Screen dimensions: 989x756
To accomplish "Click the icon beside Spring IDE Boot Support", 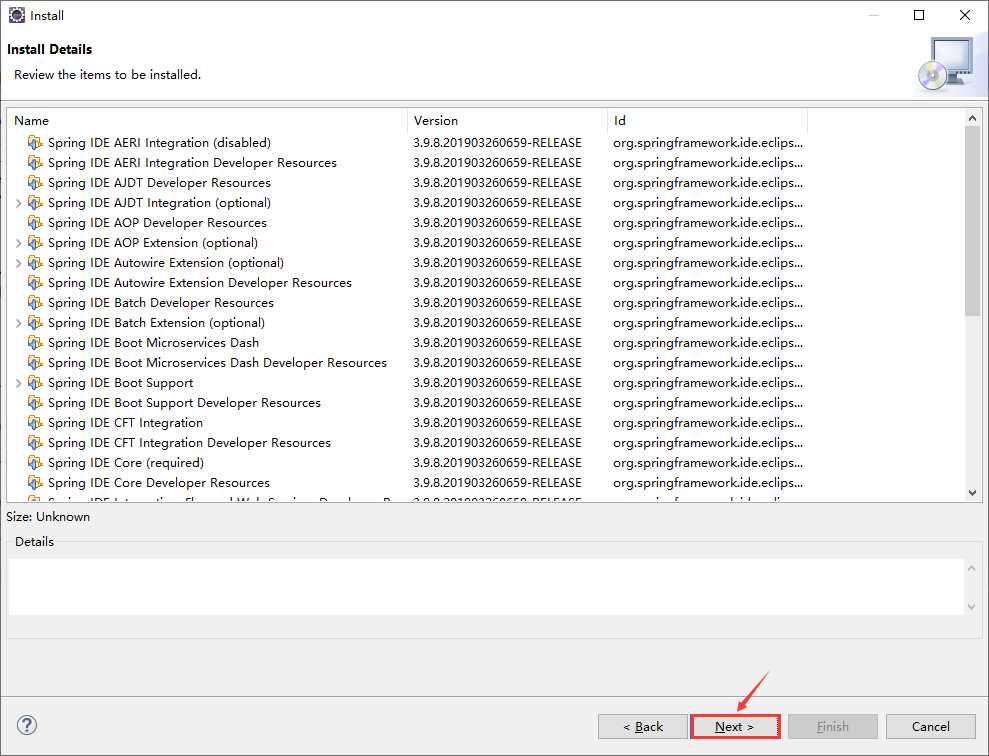I will point(35,383).
